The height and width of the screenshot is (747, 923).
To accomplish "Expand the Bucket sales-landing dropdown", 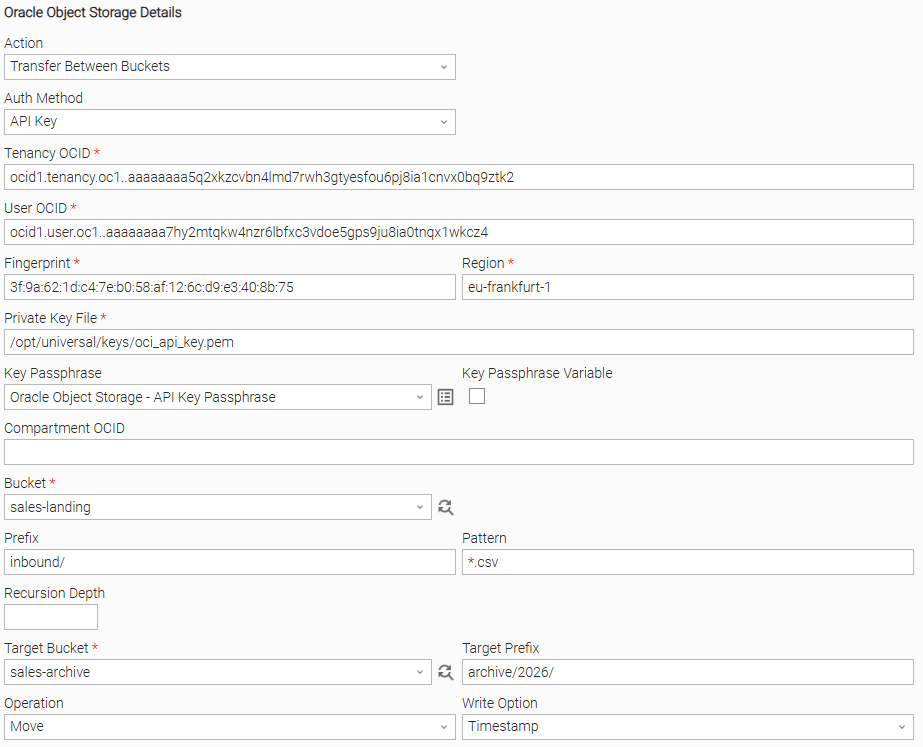I will [x=218, y=507].
